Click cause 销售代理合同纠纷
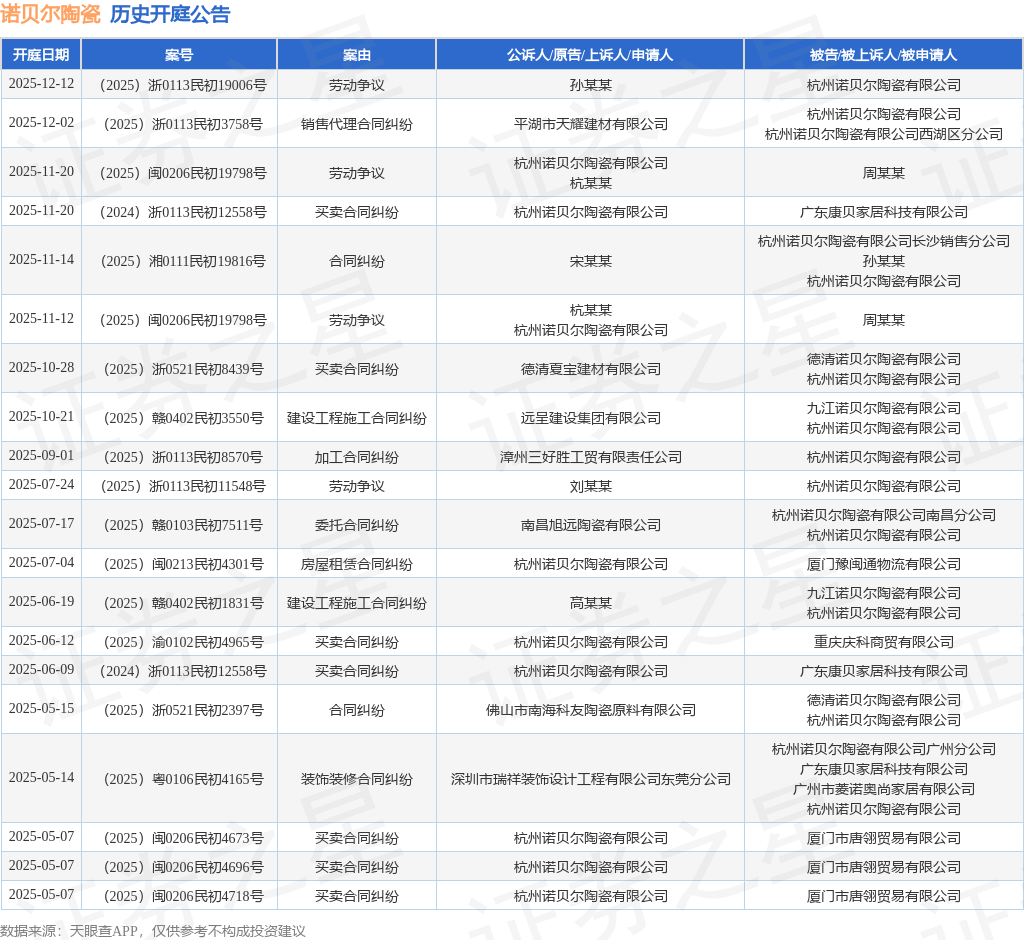 click(x=357, y=124)
